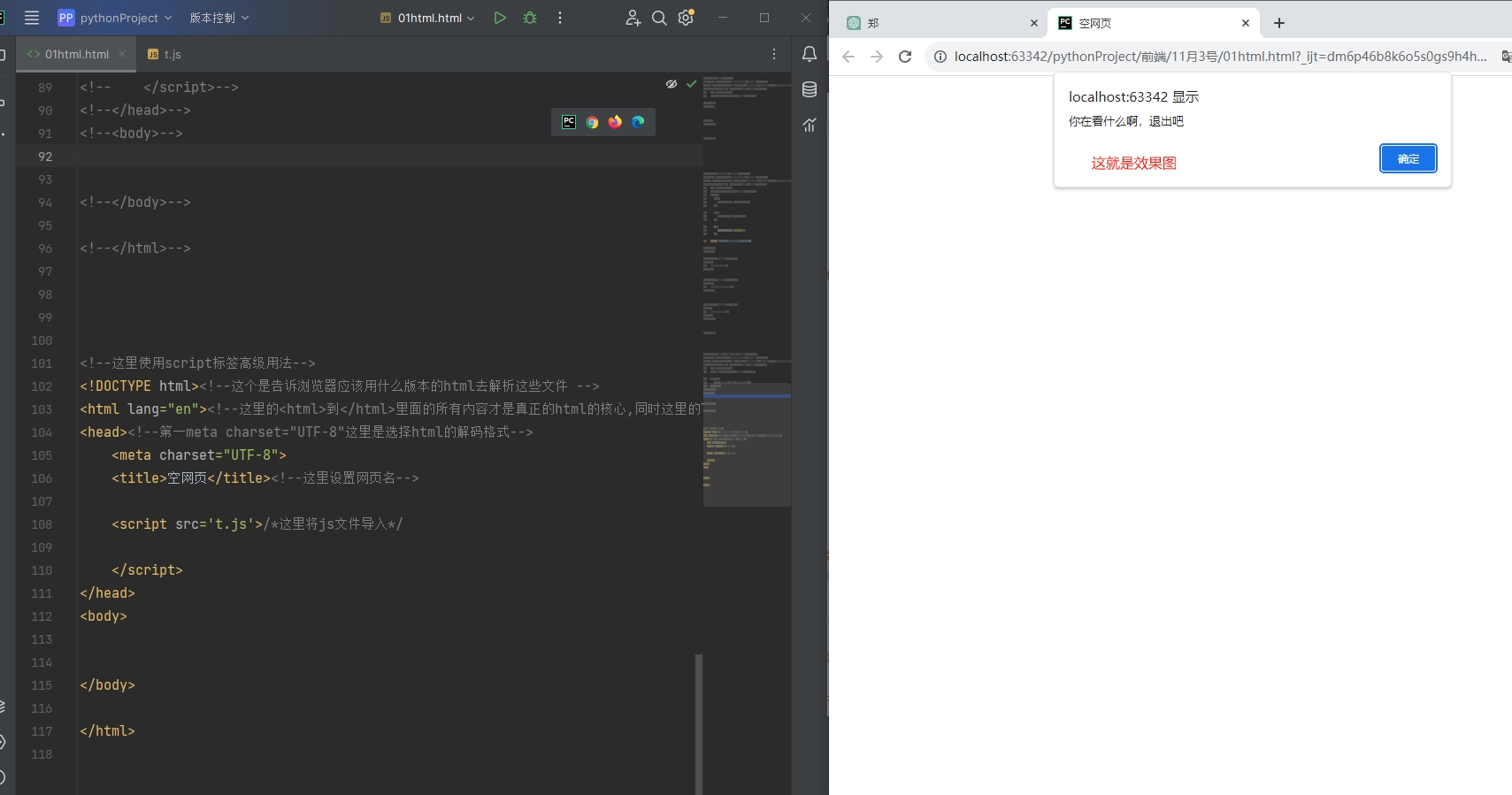Select the 空网页 browser tab
The height and width of the screenshot is (795, 1512).
1153,23
